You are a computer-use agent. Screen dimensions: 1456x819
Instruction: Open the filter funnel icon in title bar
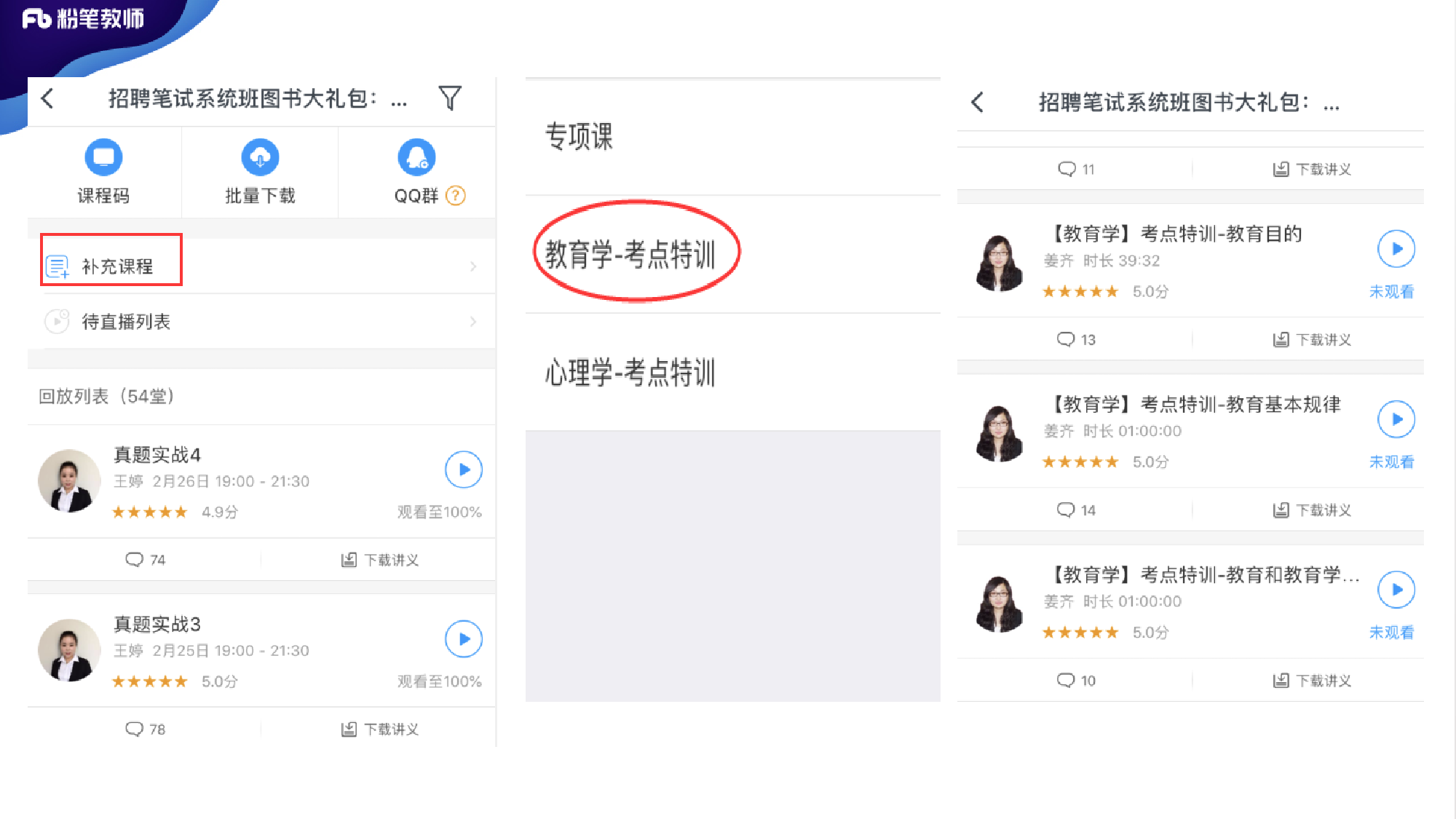451,97
